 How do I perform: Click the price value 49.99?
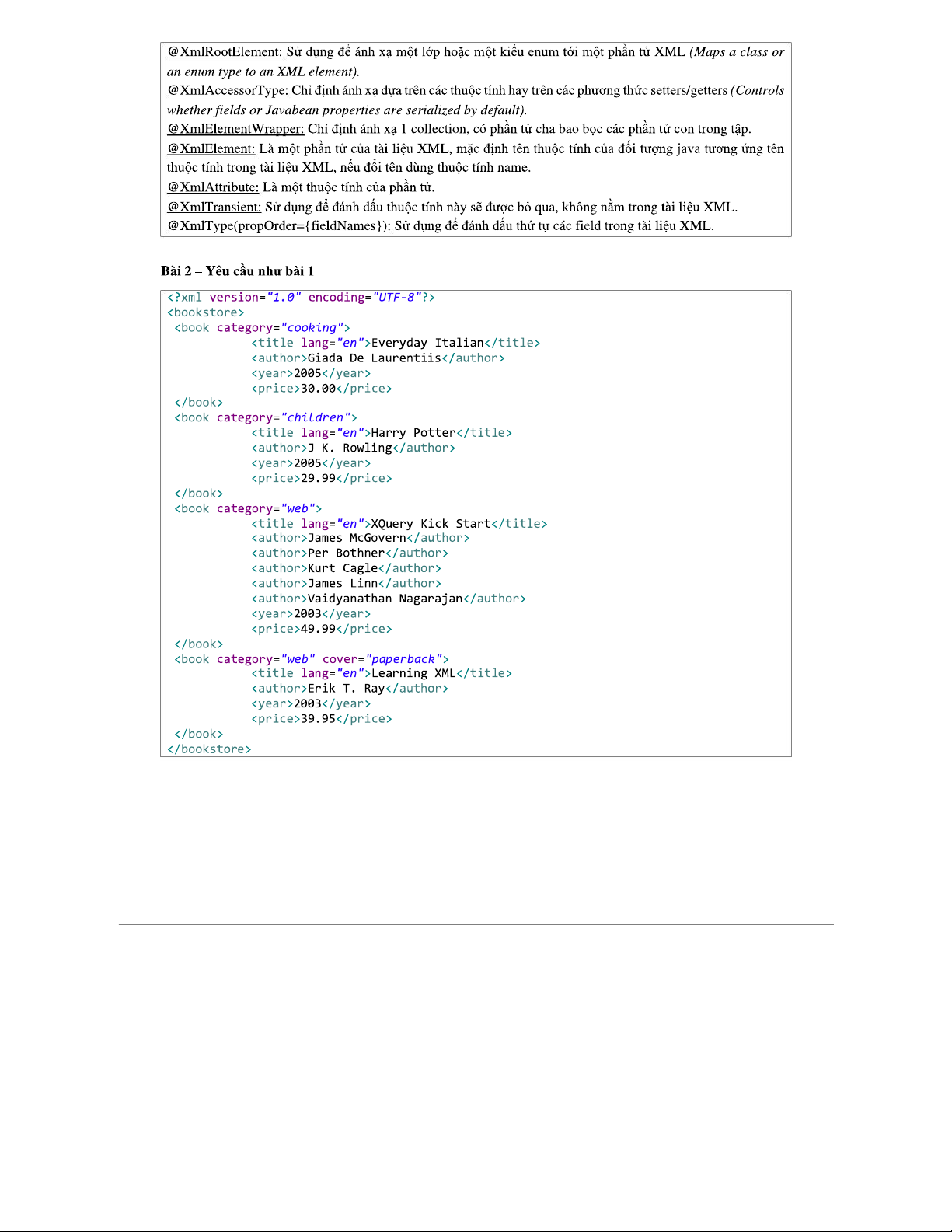tap(318, 629)
